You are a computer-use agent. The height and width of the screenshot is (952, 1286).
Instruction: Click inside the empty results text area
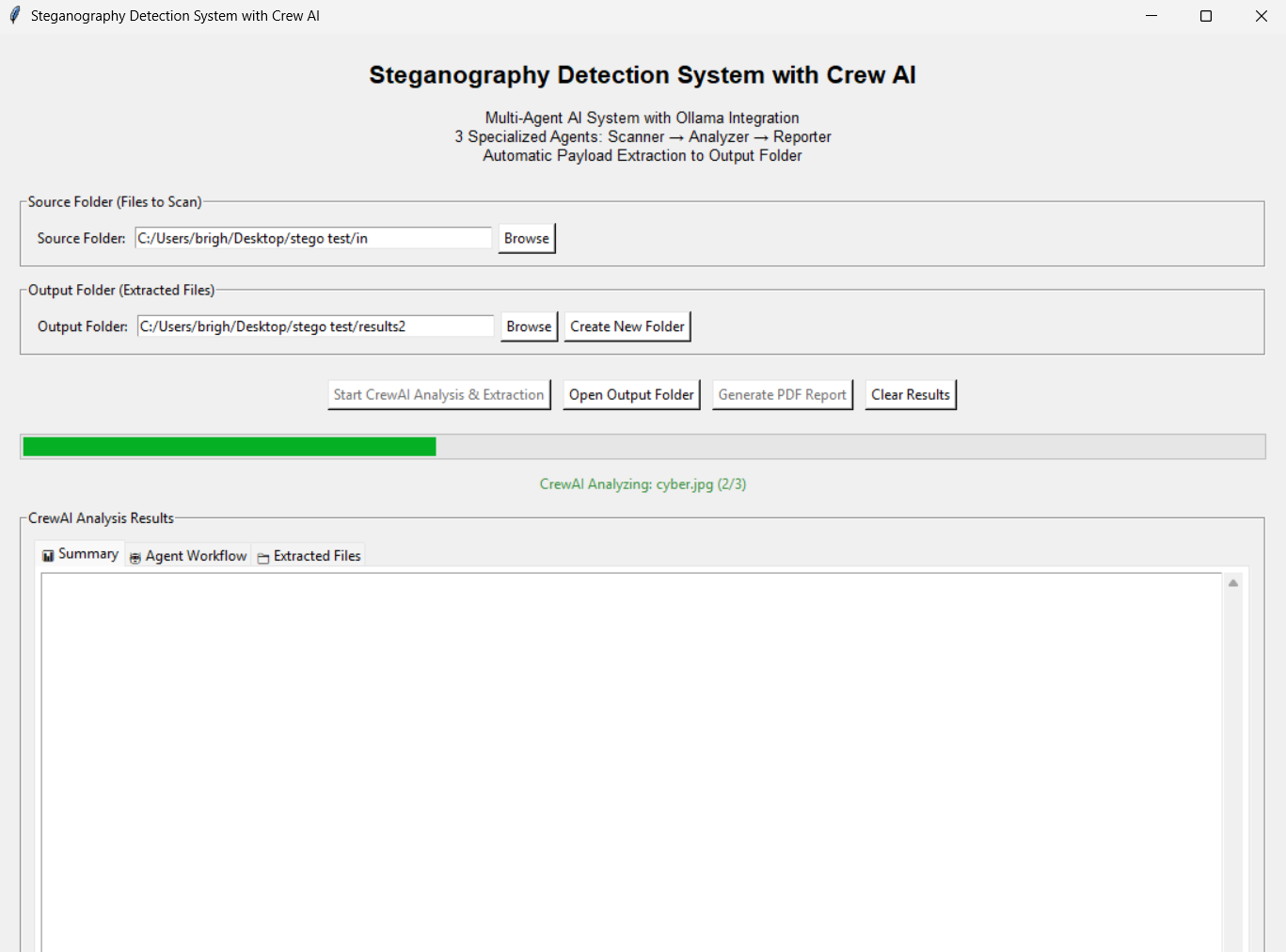coord(630,753)
